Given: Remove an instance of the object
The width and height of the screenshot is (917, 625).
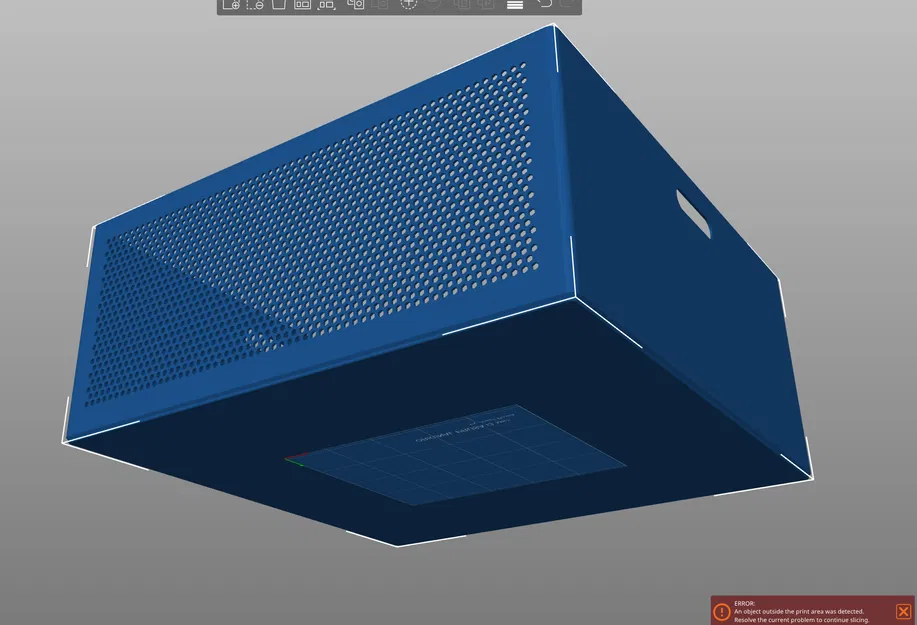Looking at the screenshot, I should [433, 5].
